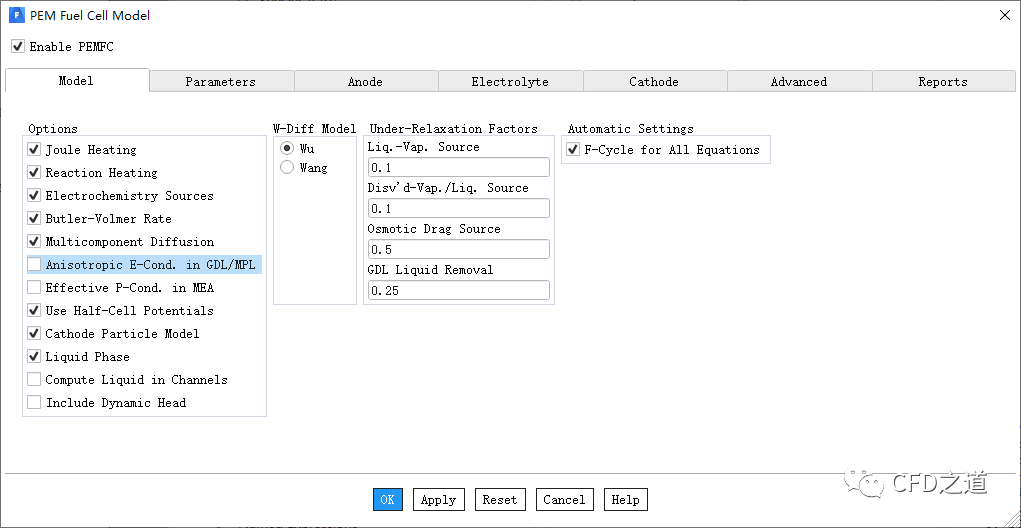The image size is (1021, 528).
Task: Select the Wang W-Diff model
Action: pos(287,168)
